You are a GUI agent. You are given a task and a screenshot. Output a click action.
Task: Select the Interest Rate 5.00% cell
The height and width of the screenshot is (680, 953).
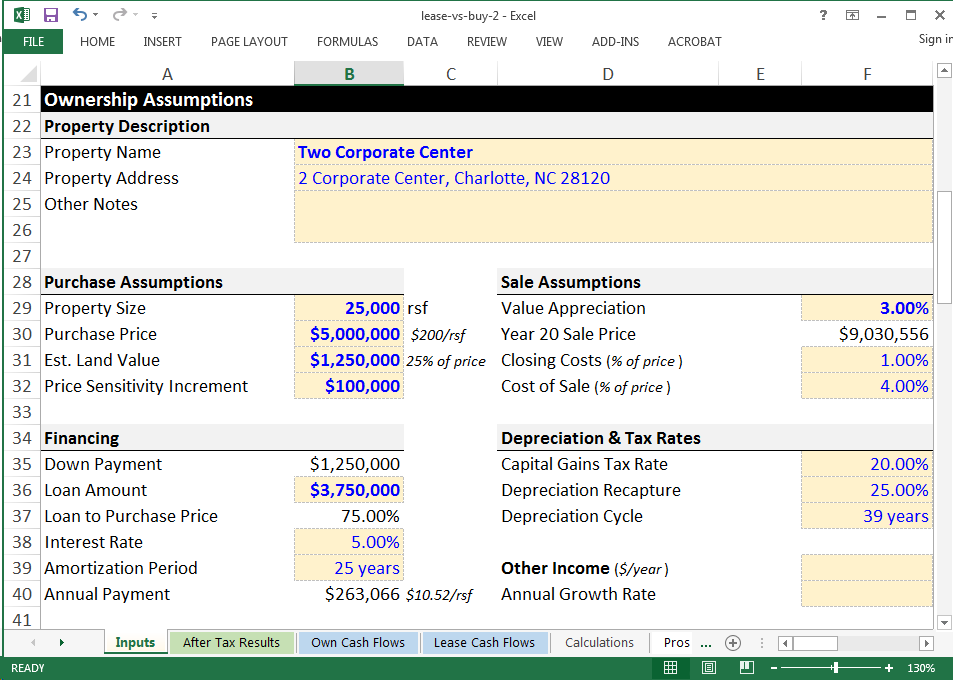coord(349,542)
